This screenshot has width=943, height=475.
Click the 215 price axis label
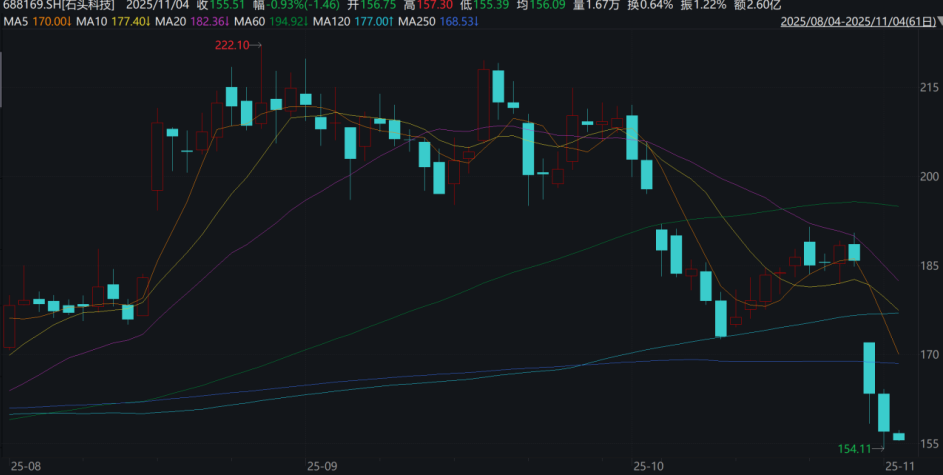930,88
